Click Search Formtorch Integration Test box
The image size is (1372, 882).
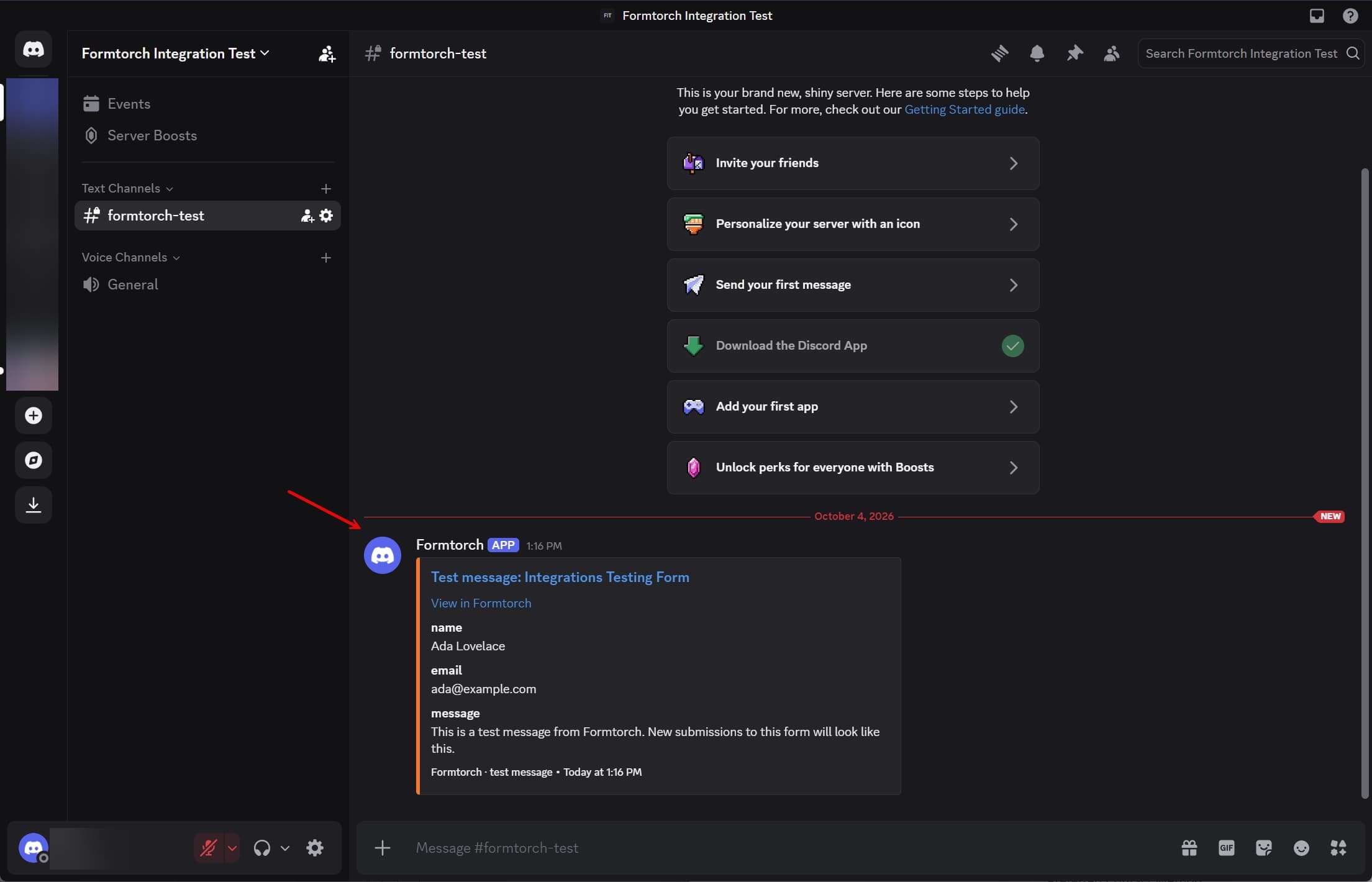pos(1250,53)
